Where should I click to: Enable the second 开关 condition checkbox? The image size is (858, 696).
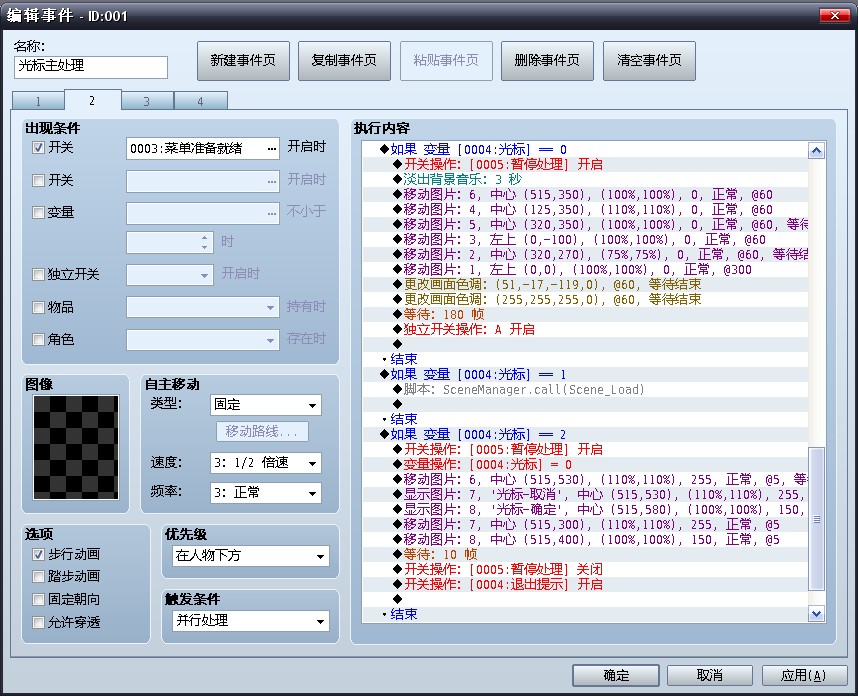pyautogui.click(x=38, y=181)
